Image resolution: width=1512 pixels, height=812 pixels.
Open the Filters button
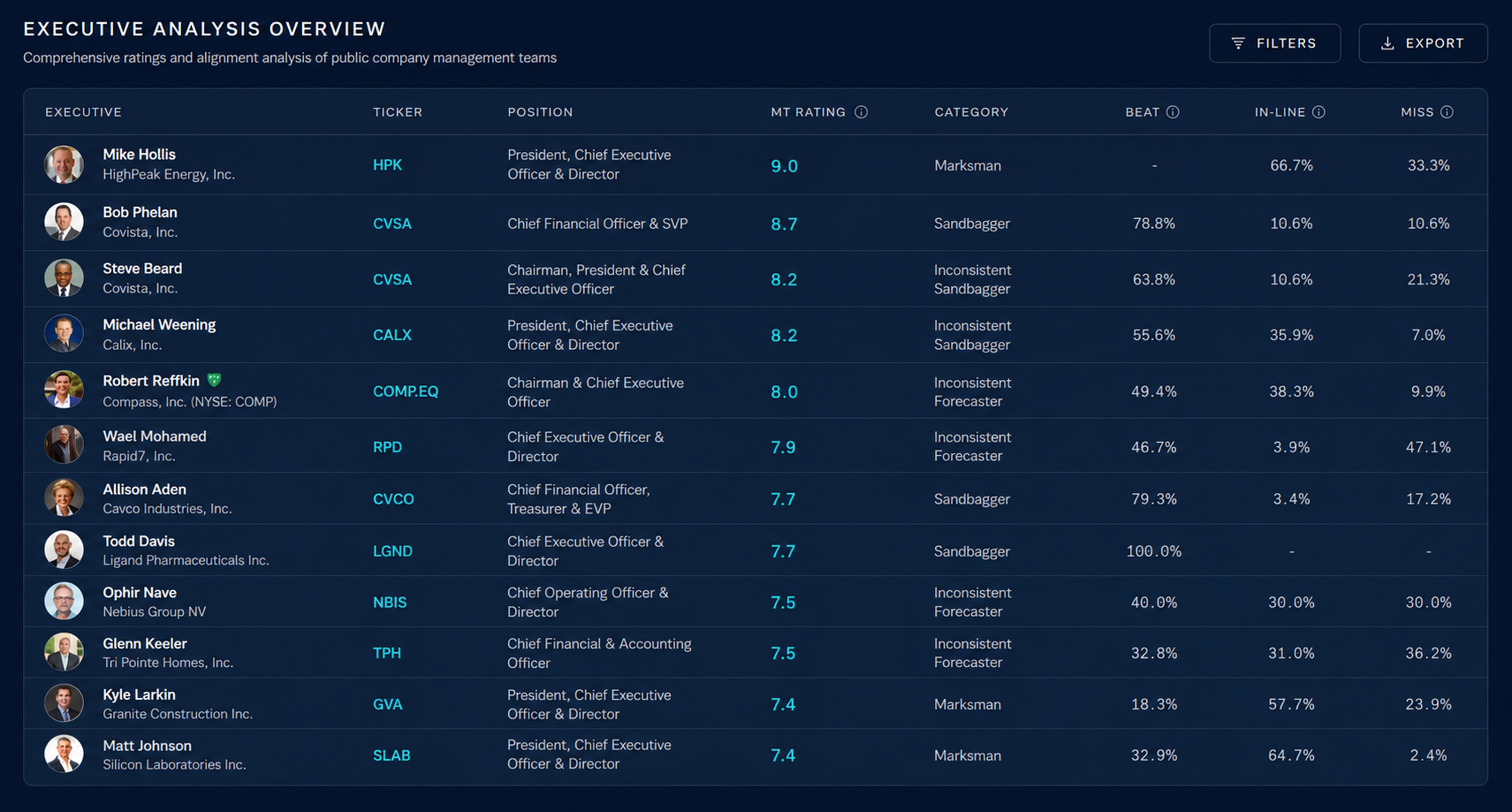click(1274, 43)
